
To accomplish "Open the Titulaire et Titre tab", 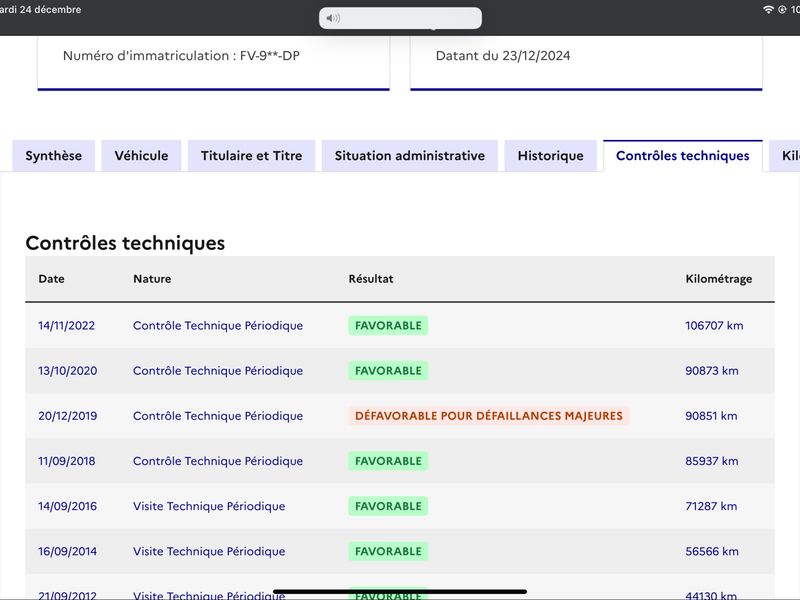I will tap(252, 156).
